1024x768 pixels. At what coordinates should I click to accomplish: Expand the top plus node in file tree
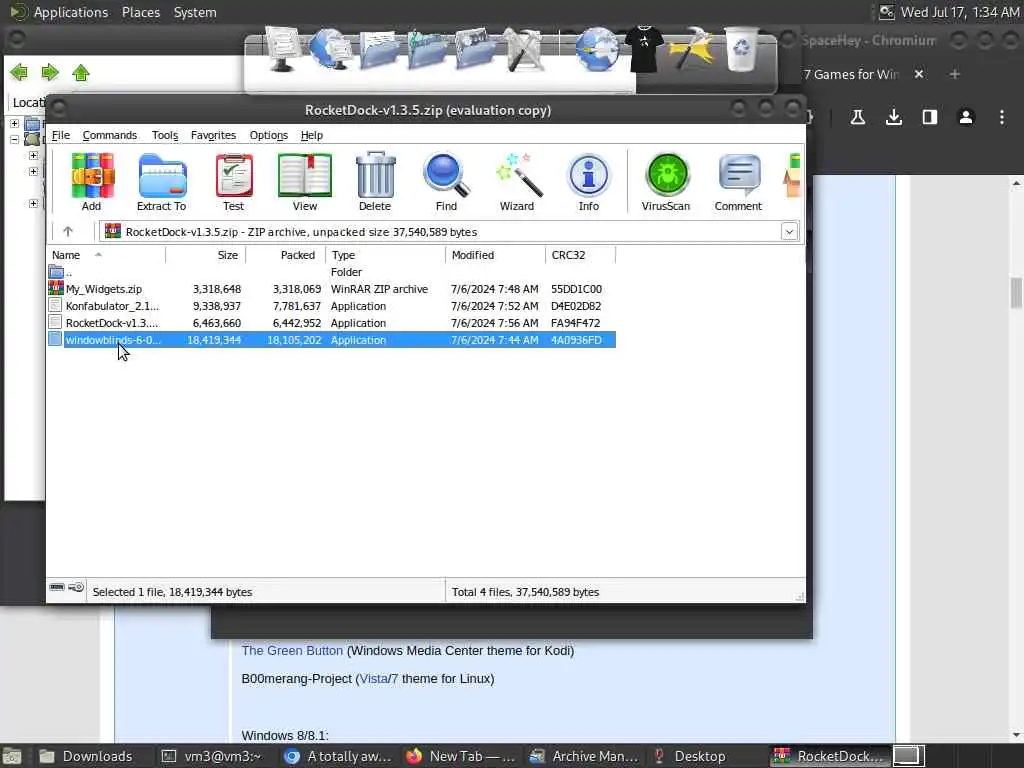point(14,123)
